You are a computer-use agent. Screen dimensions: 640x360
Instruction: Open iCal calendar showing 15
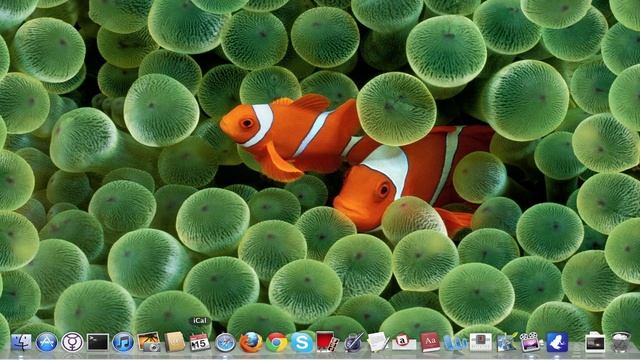(200, 342)
